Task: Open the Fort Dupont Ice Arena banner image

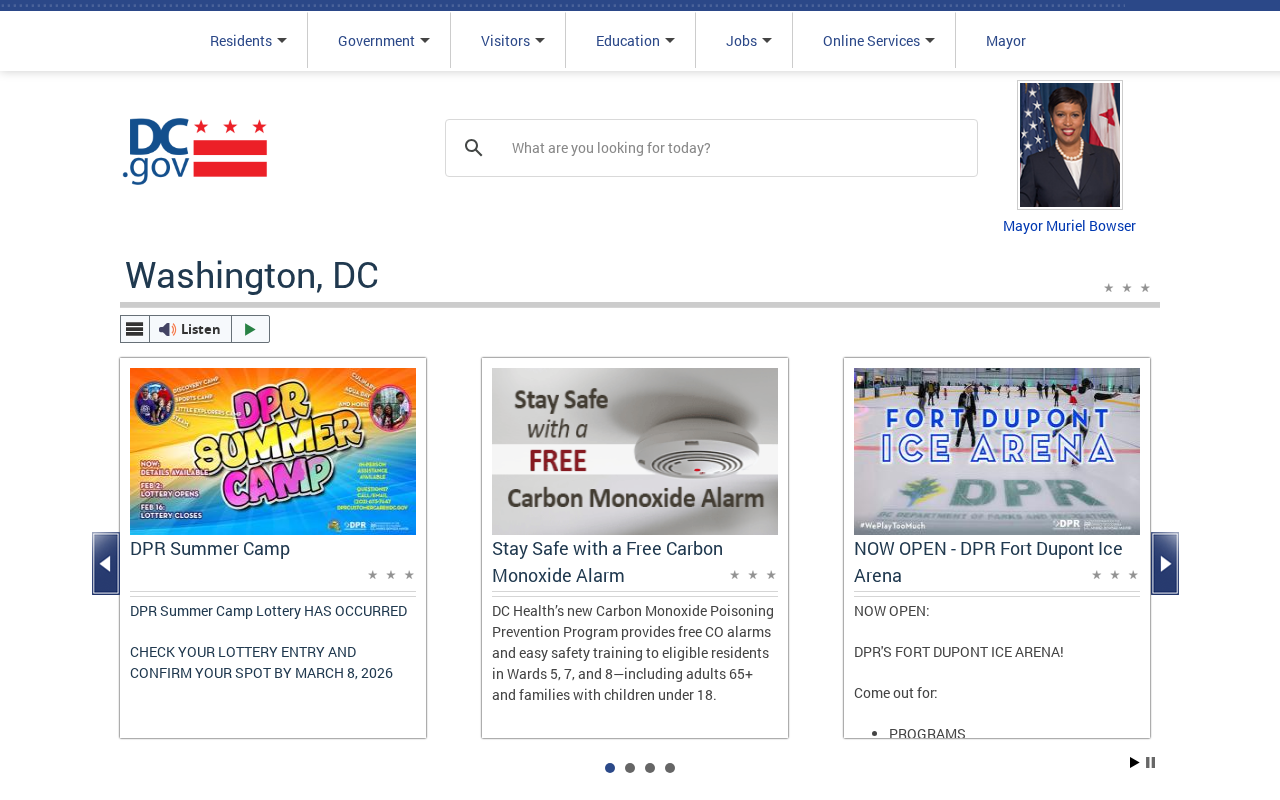Action: [997, 451]
